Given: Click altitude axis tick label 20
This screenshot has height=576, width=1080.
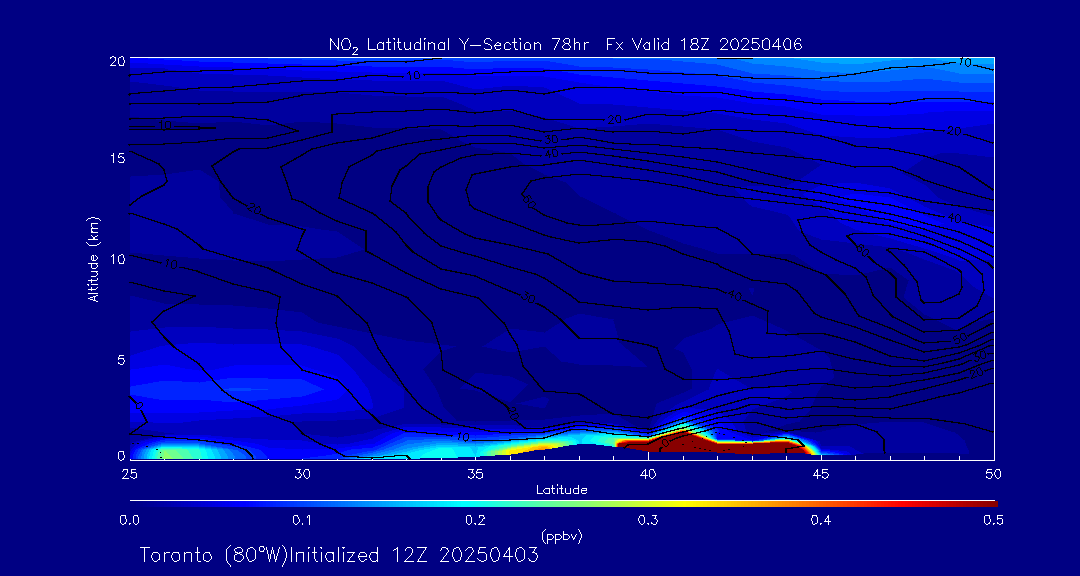Looking at the screenshot, I should pyautogui.click(x=117, y=61).
